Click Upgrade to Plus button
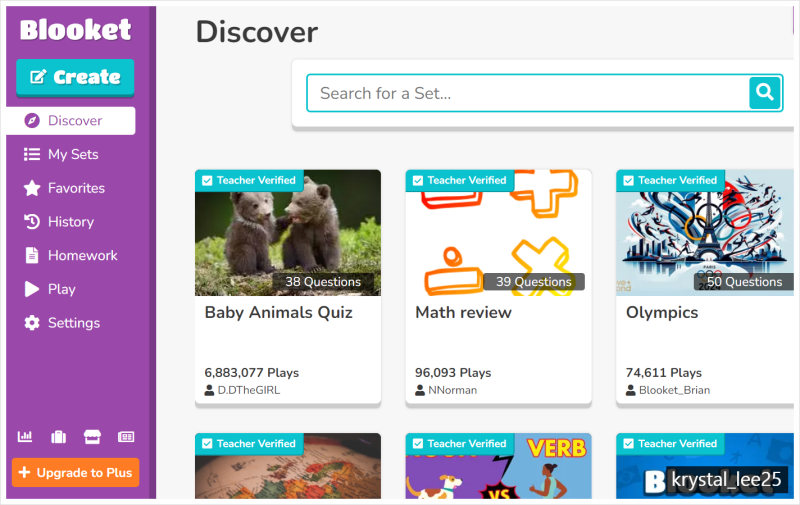Image resolution: width=800 pixels, height=505 pixels. pos(76,472)
